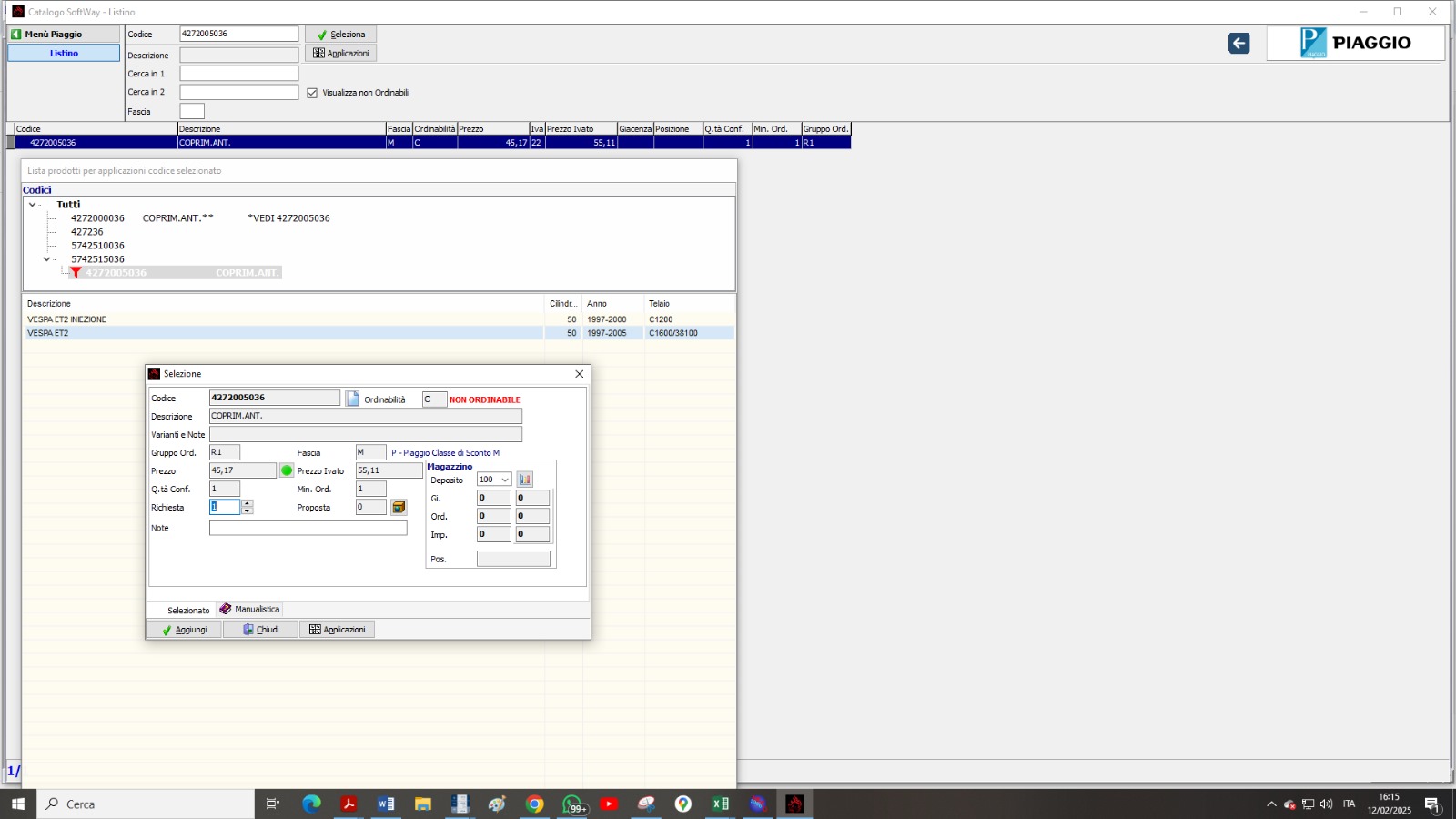Click the red filter icon in tree
Screen dimensions: 1456x819
click(76, 273)
